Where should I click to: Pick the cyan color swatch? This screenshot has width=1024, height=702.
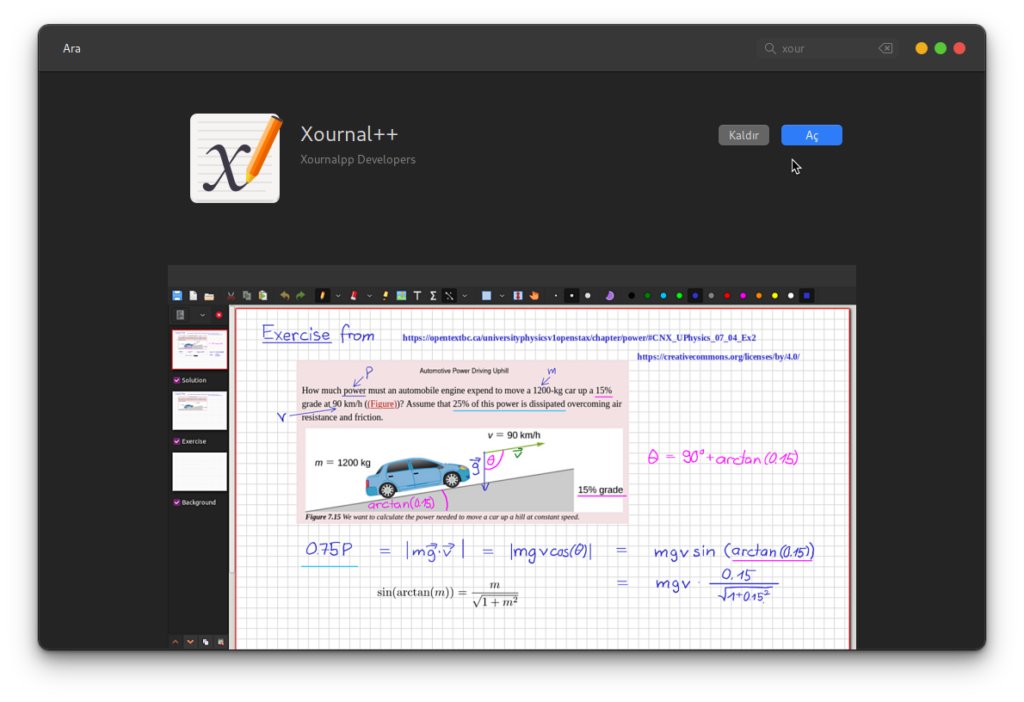(x=664, y=296)
